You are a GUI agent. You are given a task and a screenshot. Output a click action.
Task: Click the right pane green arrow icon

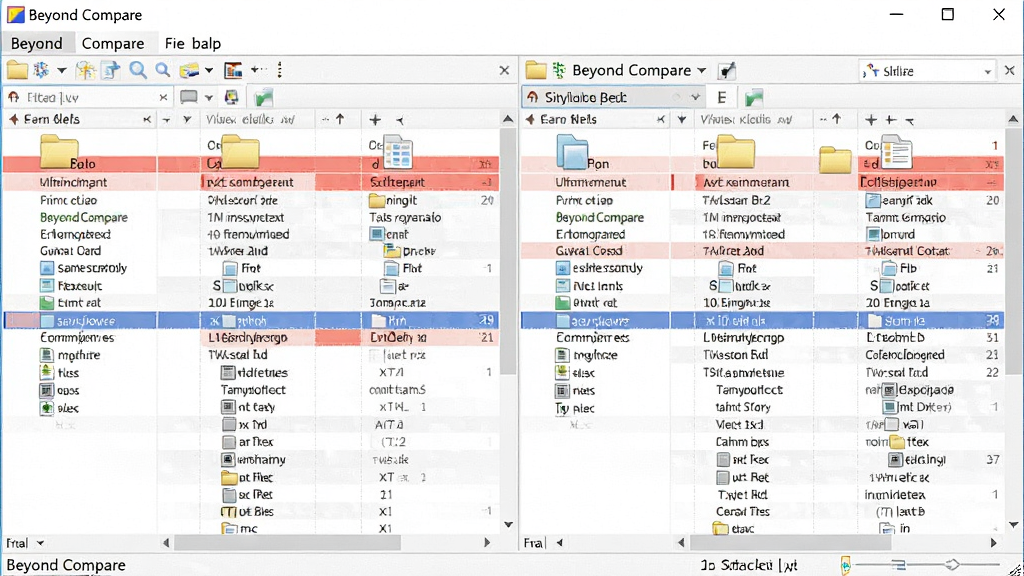tap(754, 97)
